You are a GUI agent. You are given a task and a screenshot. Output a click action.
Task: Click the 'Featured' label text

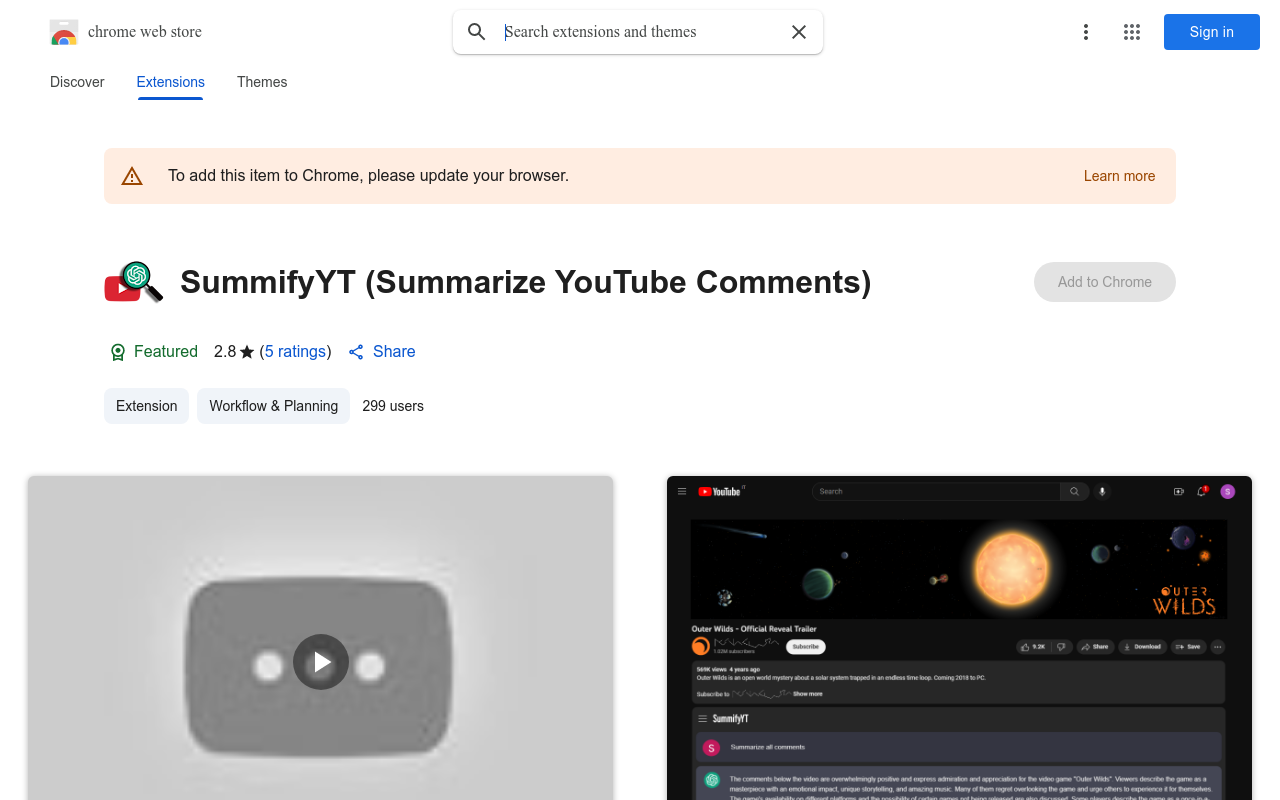tap(166, 352)
